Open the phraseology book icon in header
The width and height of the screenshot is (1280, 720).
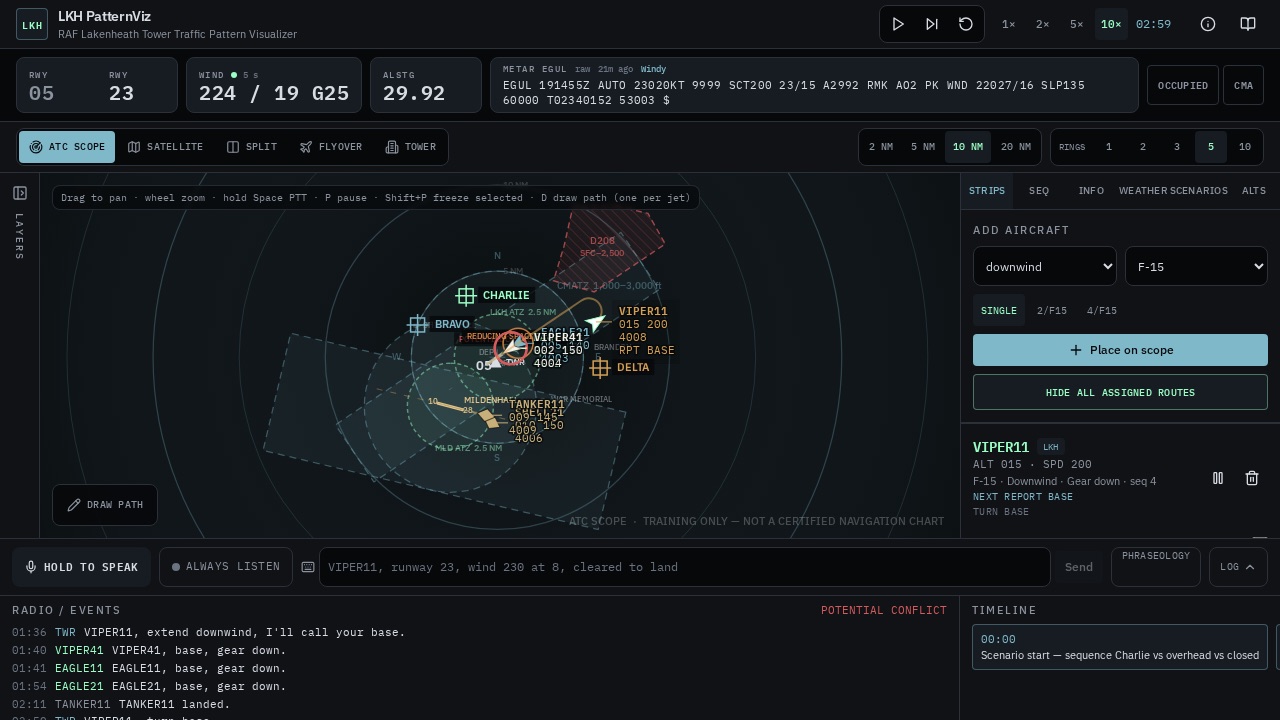tap(1248, 24)
